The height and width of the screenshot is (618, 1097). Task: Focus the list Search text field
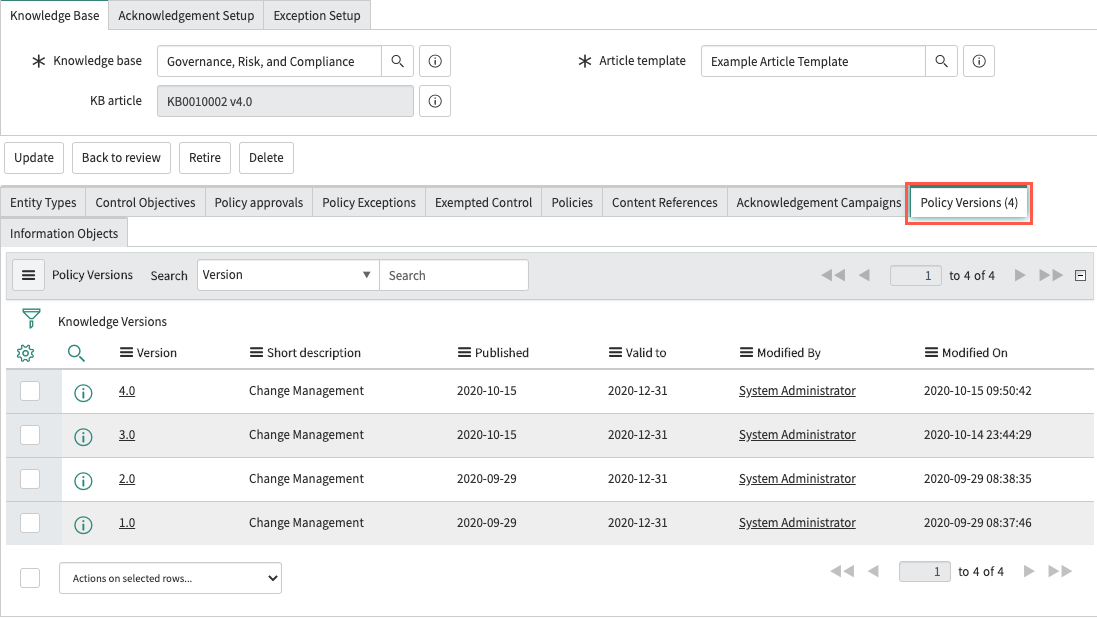tap(454, 275)
